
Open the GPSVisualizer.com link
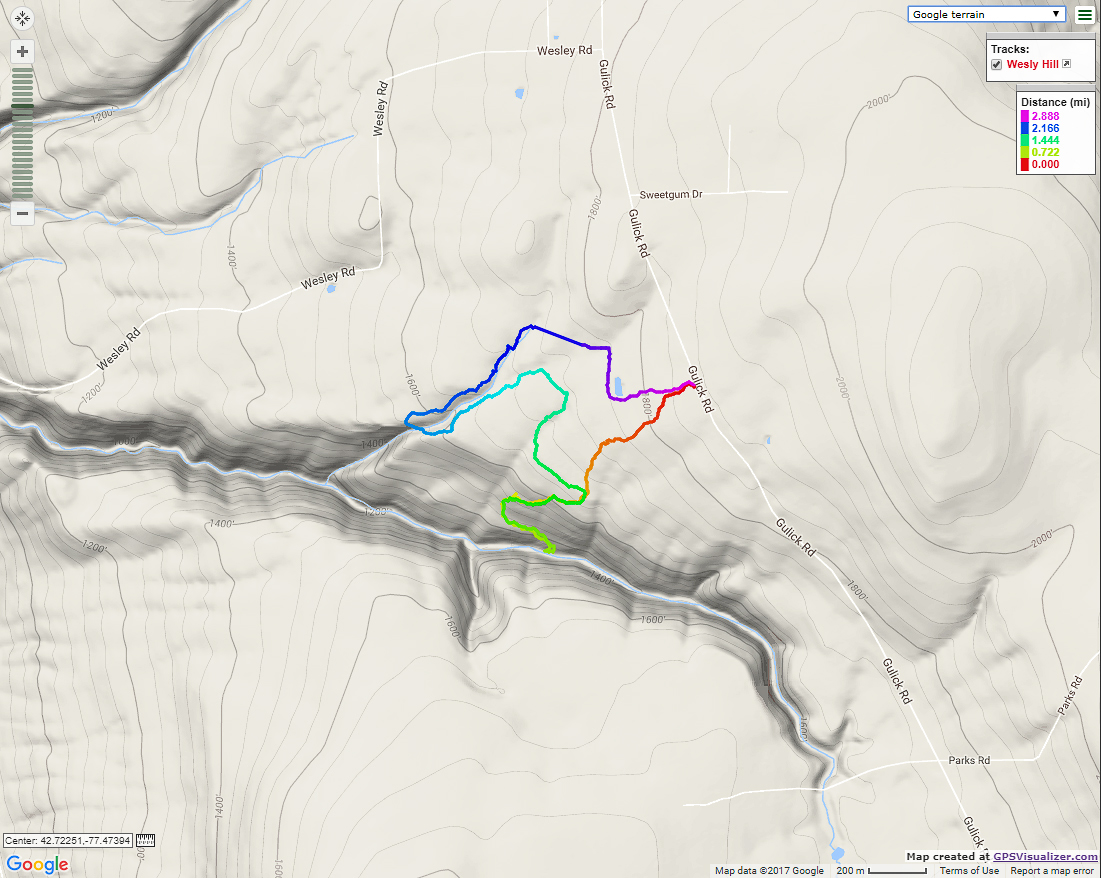(1045, 856)
